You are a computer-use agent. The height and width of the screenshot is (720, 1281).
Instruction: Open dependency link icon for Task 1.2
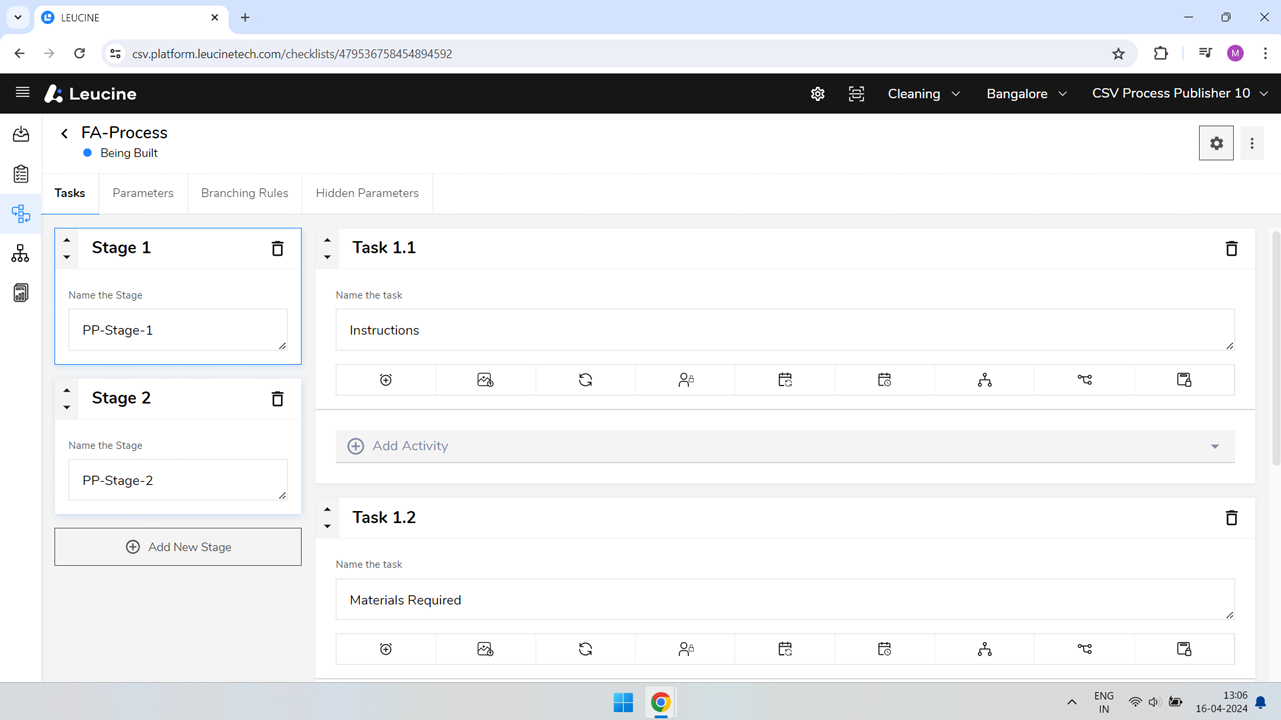tap(1085, 649)
